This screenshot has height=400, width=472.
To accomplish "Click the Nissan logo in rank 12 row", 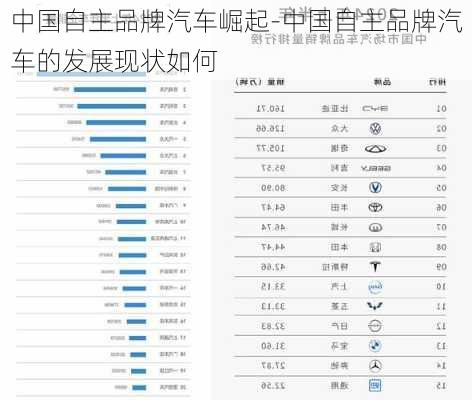I will (x=375, y=326).
